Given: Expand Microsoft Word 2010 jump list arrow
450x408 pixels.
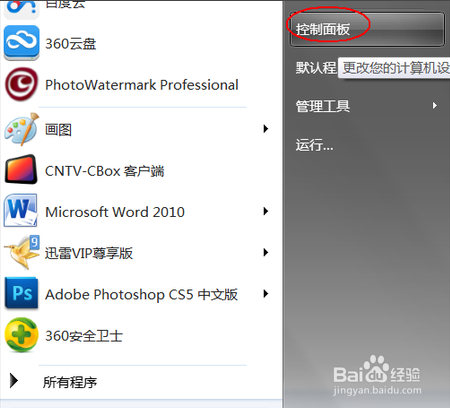Looking at the screenshot, I should click(266, 211).
